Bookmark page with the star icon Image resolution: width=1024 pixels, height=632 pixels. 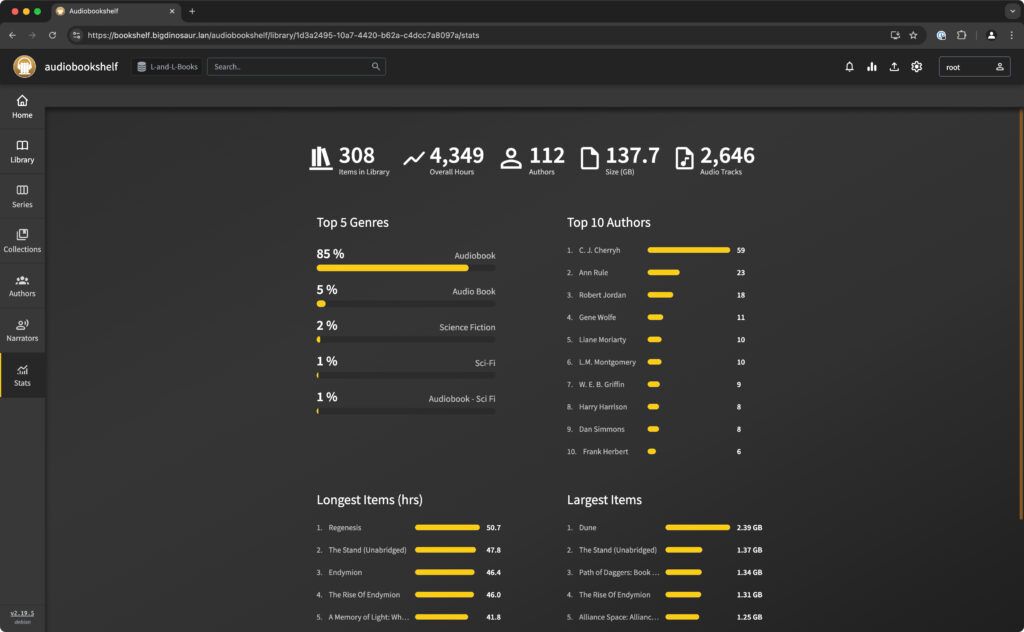913,35
